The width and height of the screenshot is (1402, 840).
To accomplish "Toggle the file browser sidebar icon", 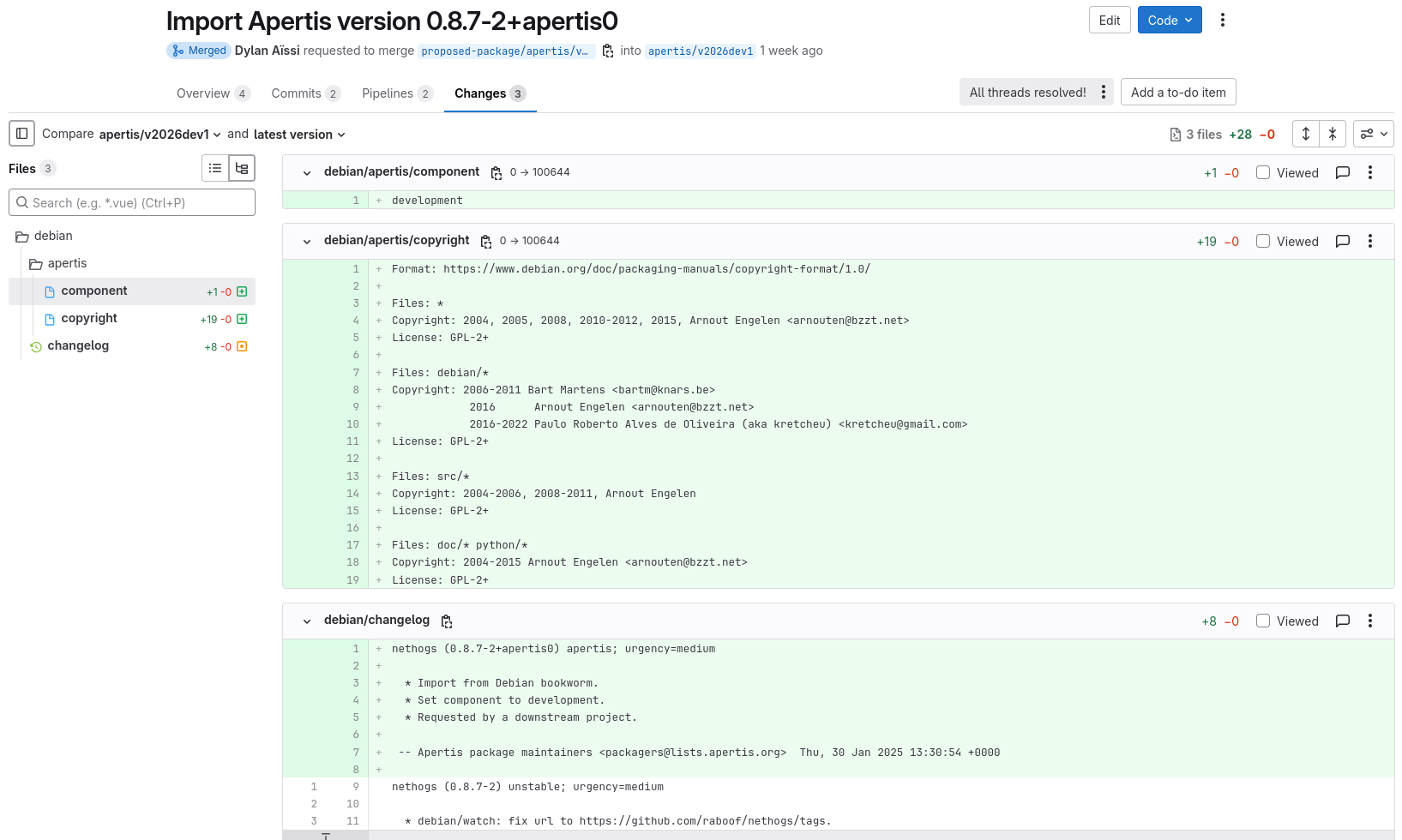I will 22,134.
